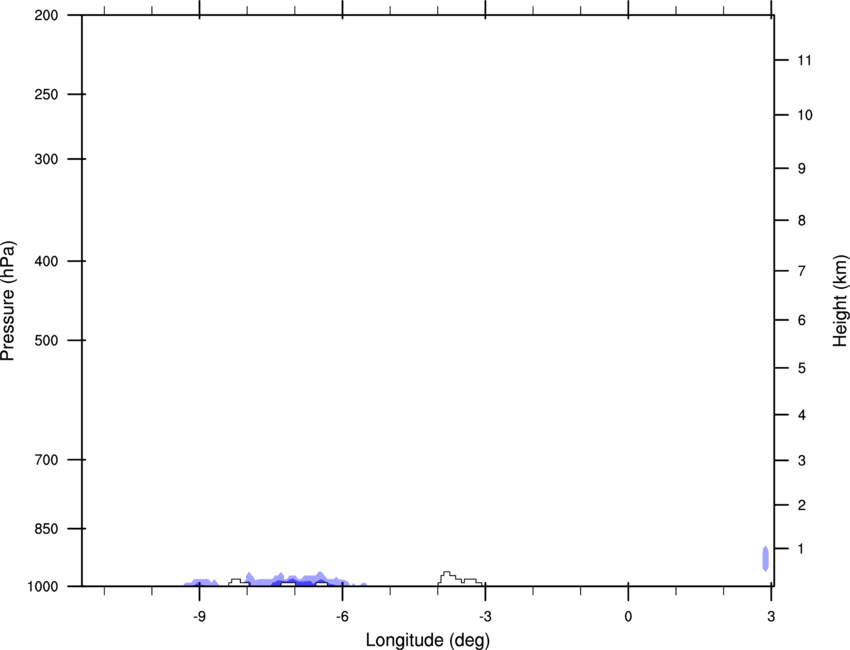This screenshot has width=850, height=650.
Task: Click the 5 km height label
Action: 802,368
